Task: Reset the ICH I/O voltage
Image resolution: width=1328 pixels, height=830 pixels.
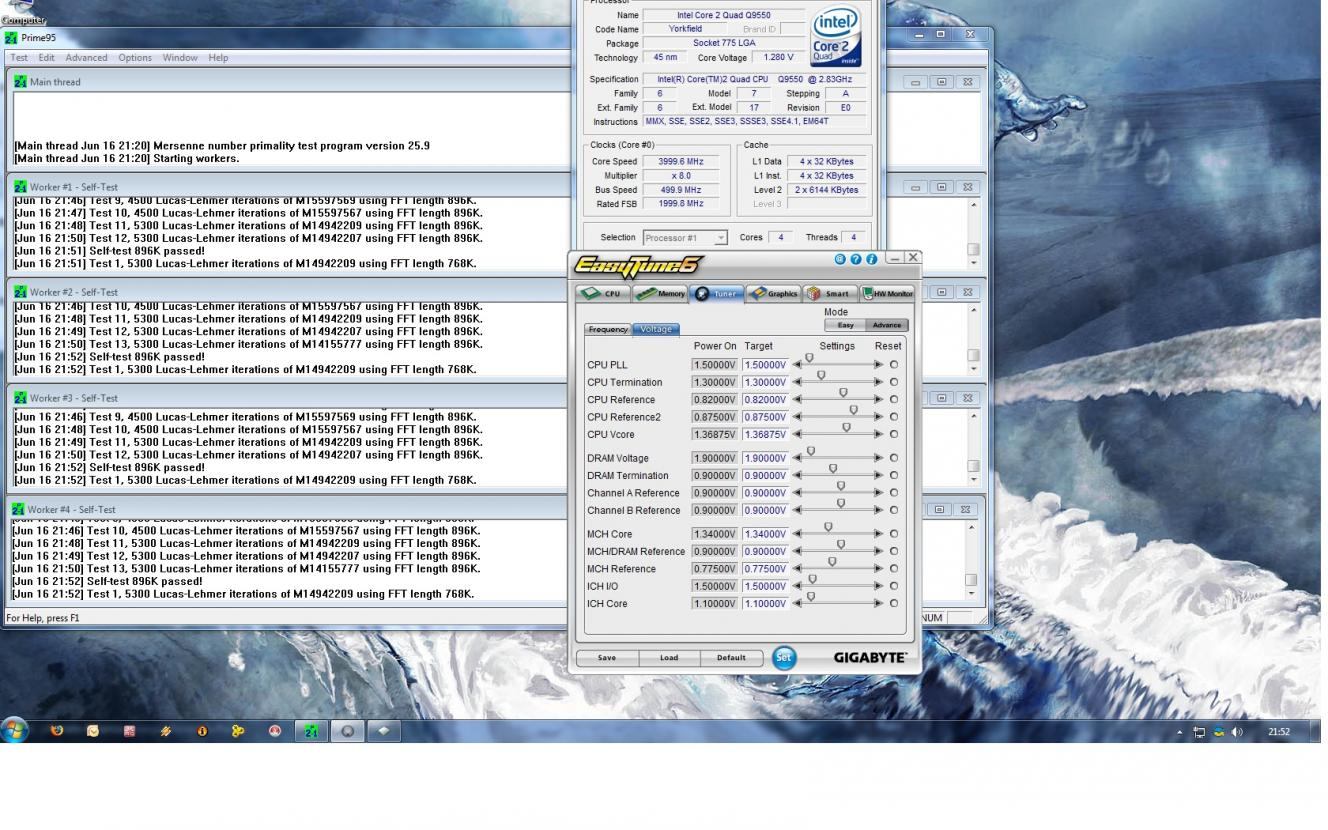Action: coord(894,586)
